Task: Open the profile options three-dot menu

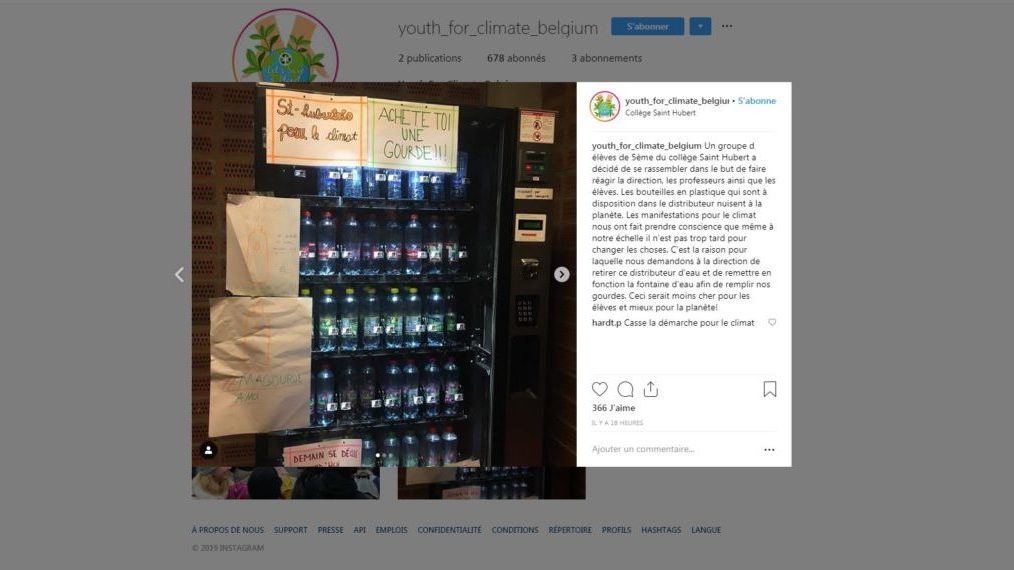Action: [727, 27]
